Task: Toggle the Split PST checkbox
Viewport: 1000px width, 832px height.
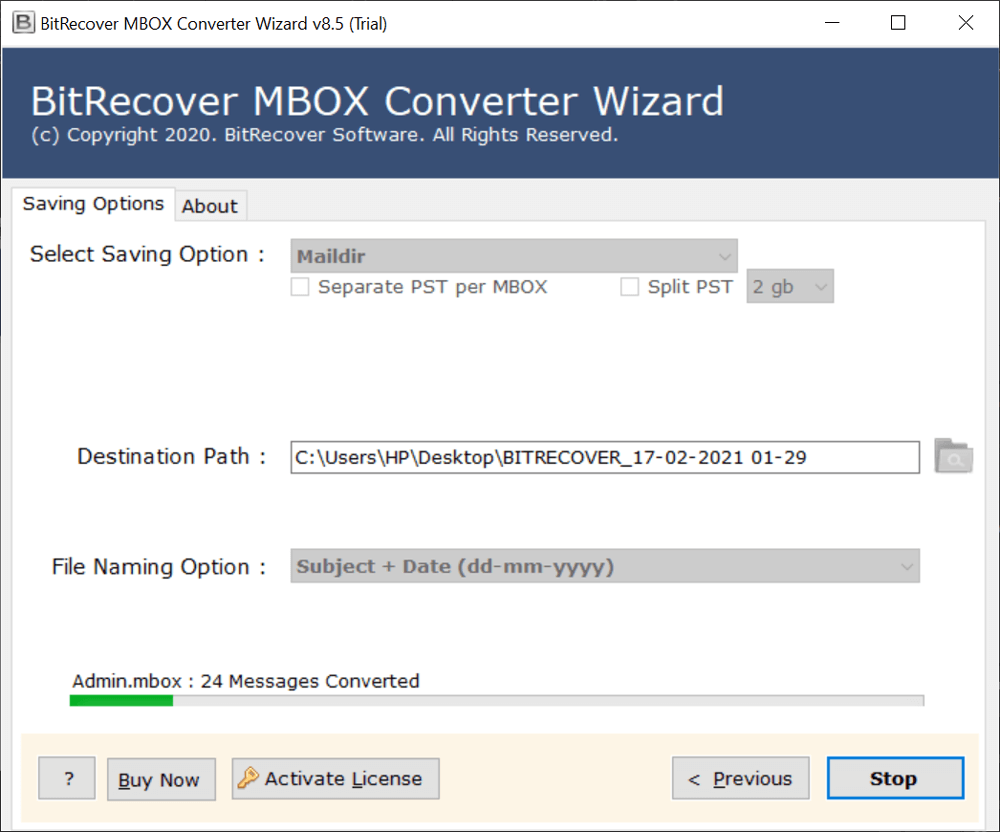Action: coord(629,286)
